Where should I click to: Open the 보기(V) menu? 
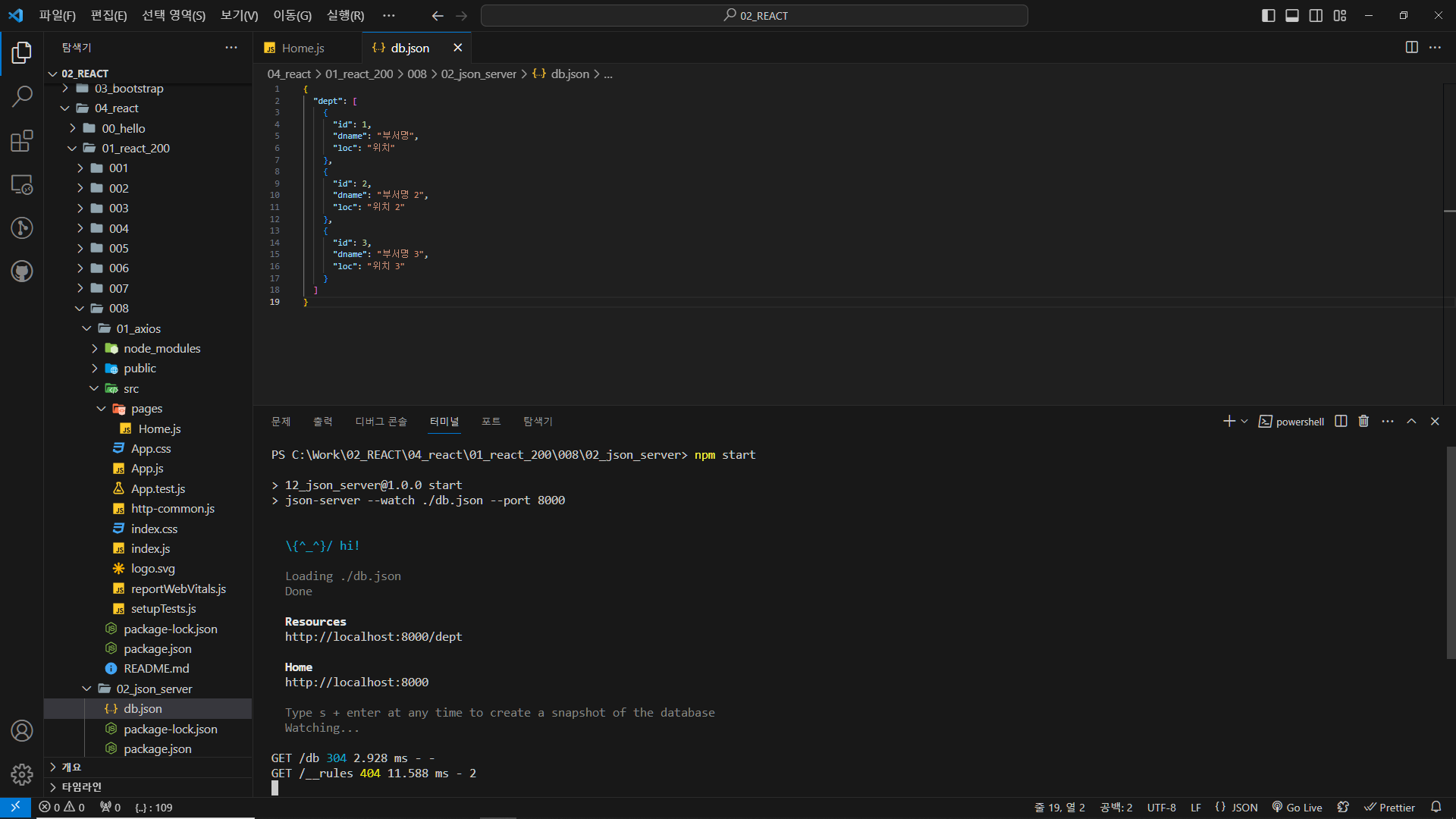coord(239,16)
